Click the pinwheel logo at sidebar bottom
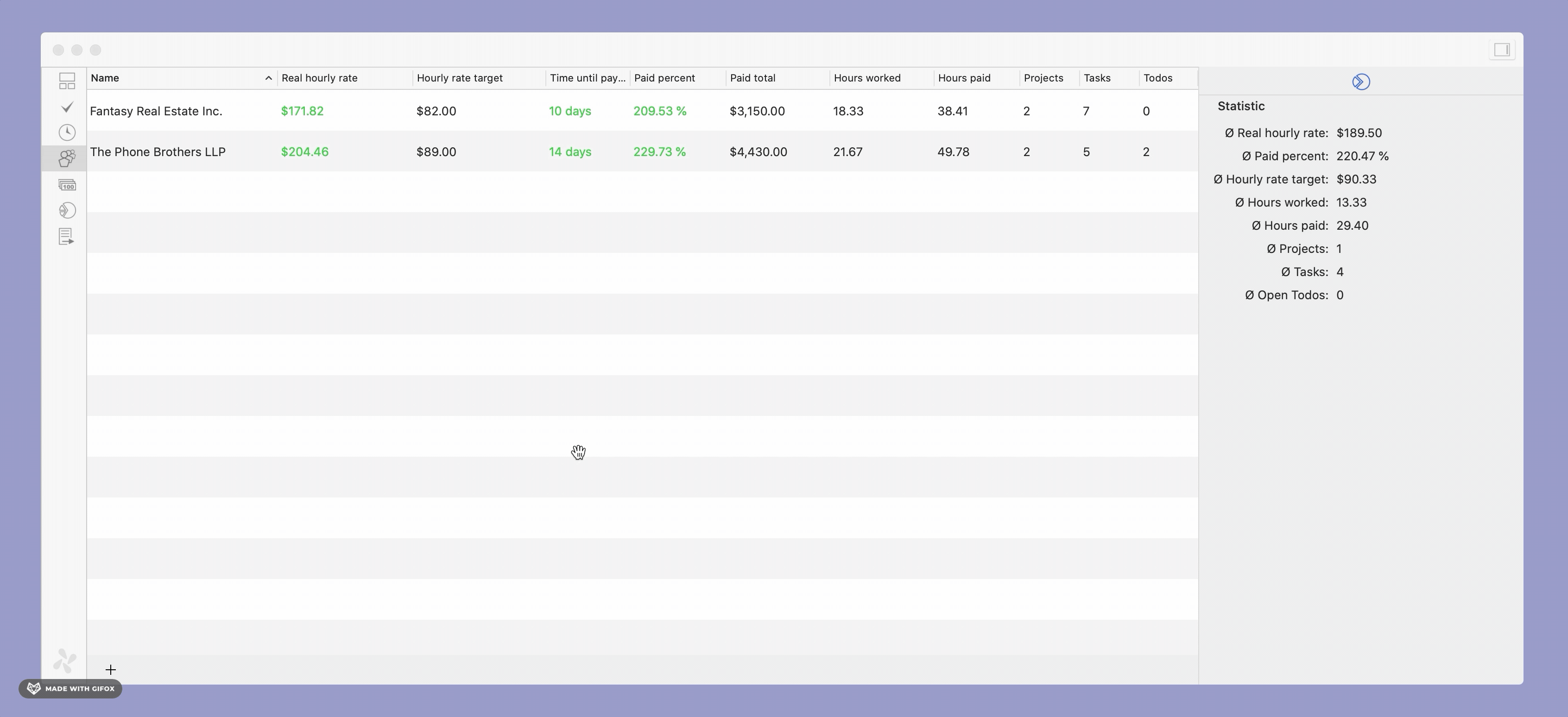The image size is (1568, 717). pyautogui.click(x=64, y=660)
